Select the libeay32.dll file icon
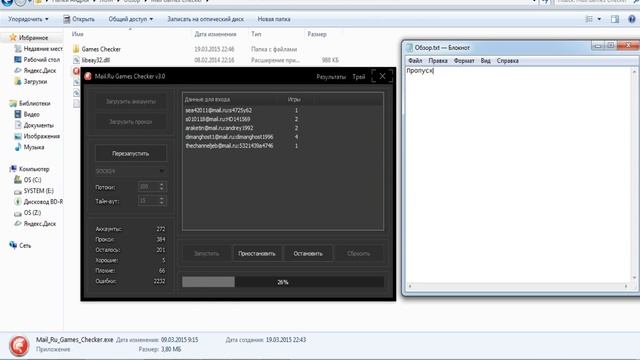Screen dimensions: 640x360 [x=76, y=60]
